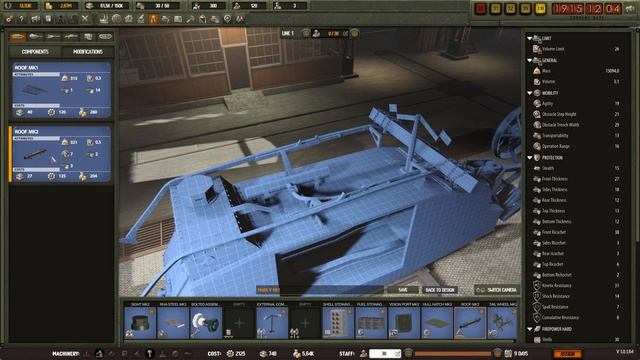
Task: Select the Roof MK1 component card
Action: [x=61, y=90]
